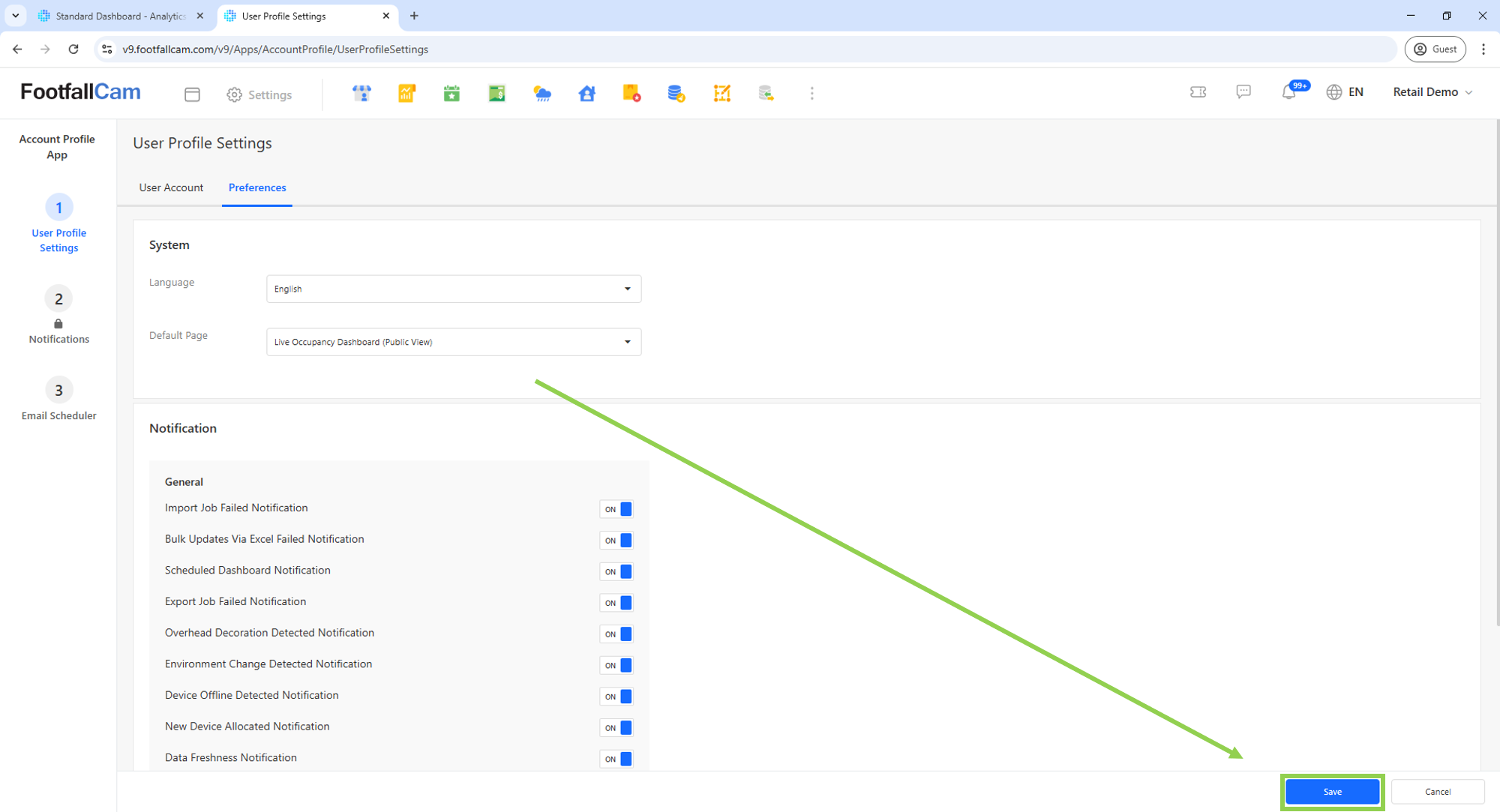This screenshot has width=1500, height=812.
Task: Click the blue house icon
Action: point(586,93)
